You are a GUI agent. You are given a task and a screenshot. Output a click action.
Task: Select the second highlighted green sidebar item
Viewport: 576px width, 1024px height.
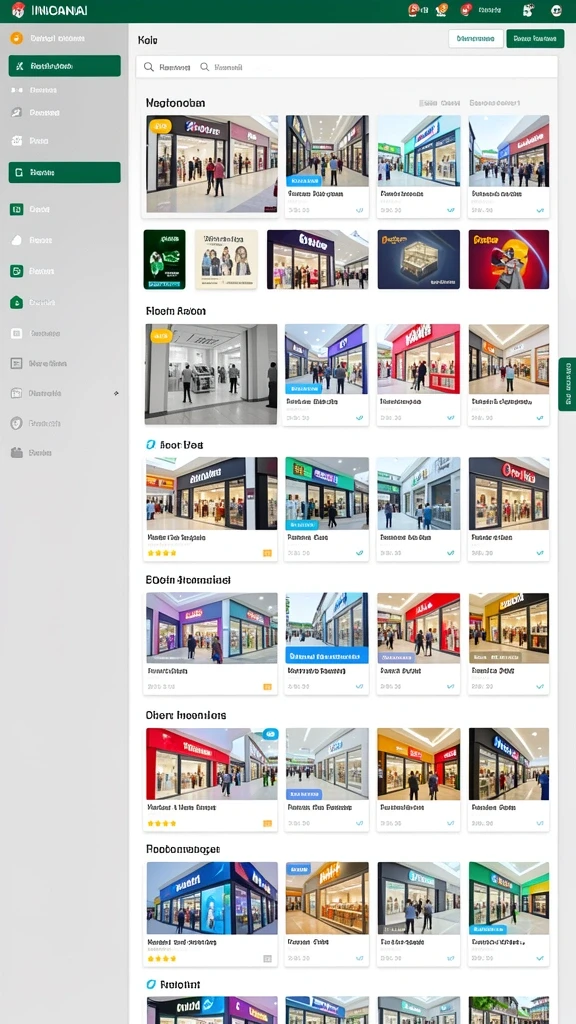point(65,172)
